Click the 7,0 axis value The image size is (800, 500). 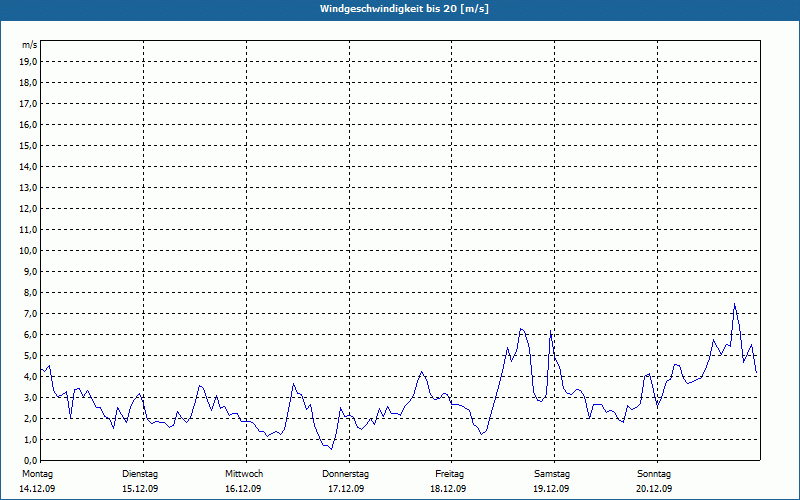click(30, 314)
